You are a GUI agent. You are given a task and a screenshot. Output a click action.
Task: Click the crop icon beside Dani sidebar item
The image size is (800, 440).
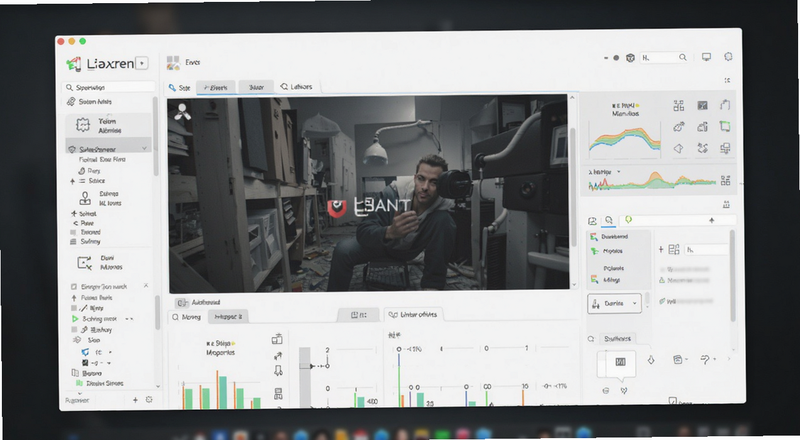[84, 262]
